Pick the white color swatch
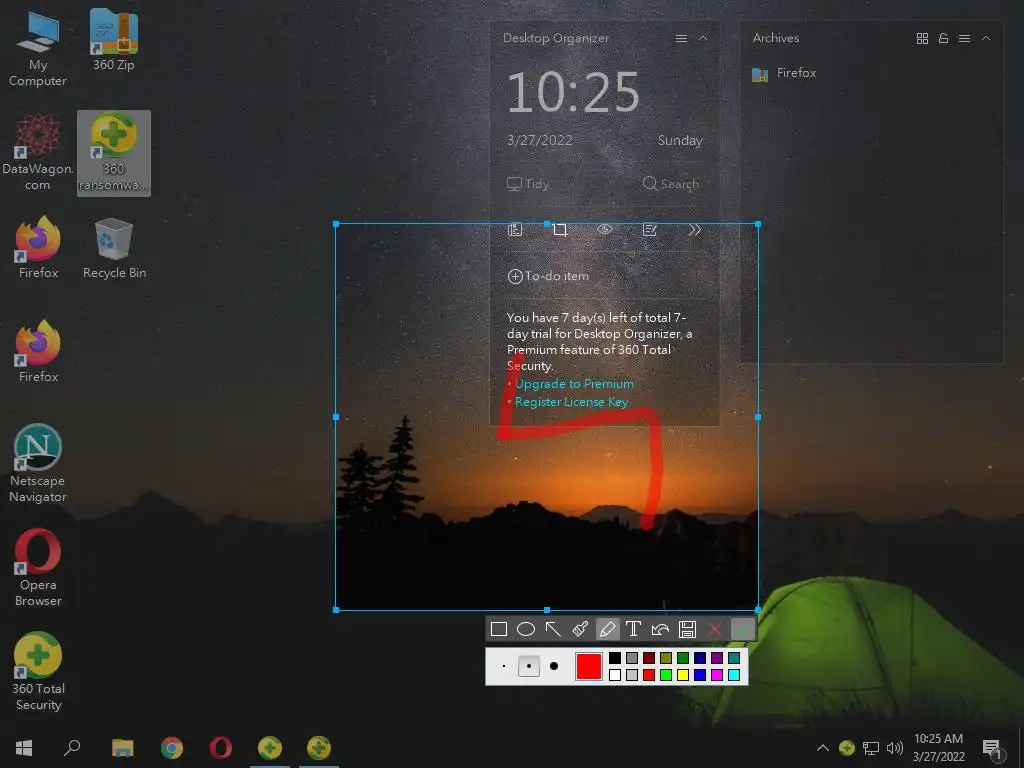The width and height of the screenshot is (1024, 768). pyautogui.click(x=615, y=675)
